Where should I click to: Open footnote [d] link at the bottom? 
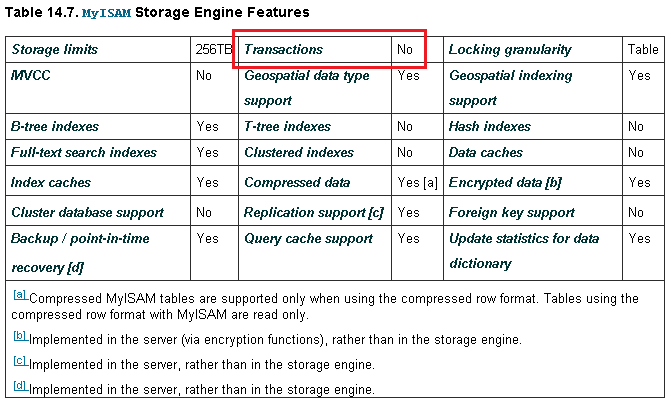pyautogui.click(x=20, y=386)
